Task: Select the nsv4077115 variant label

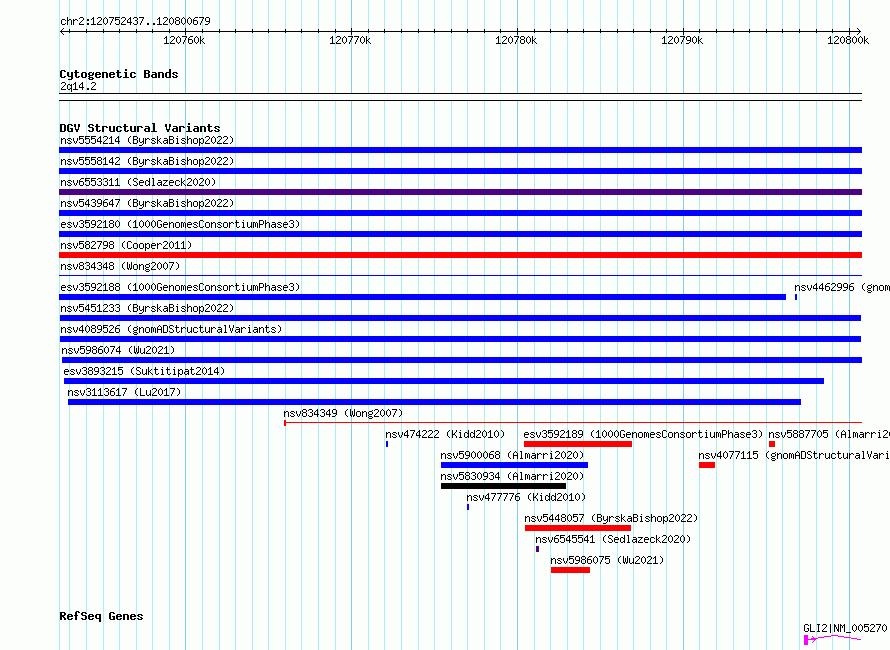Action: [x=794, y=455]
